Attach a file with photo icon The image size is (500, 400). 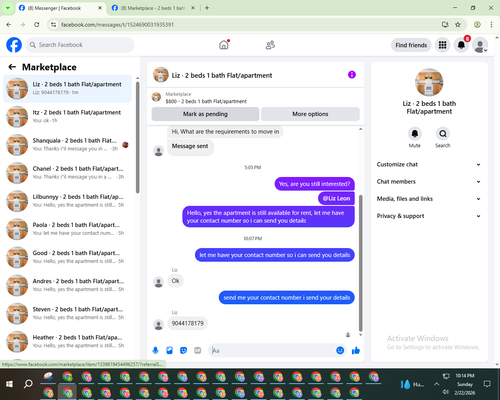click(x=169, y=350)
